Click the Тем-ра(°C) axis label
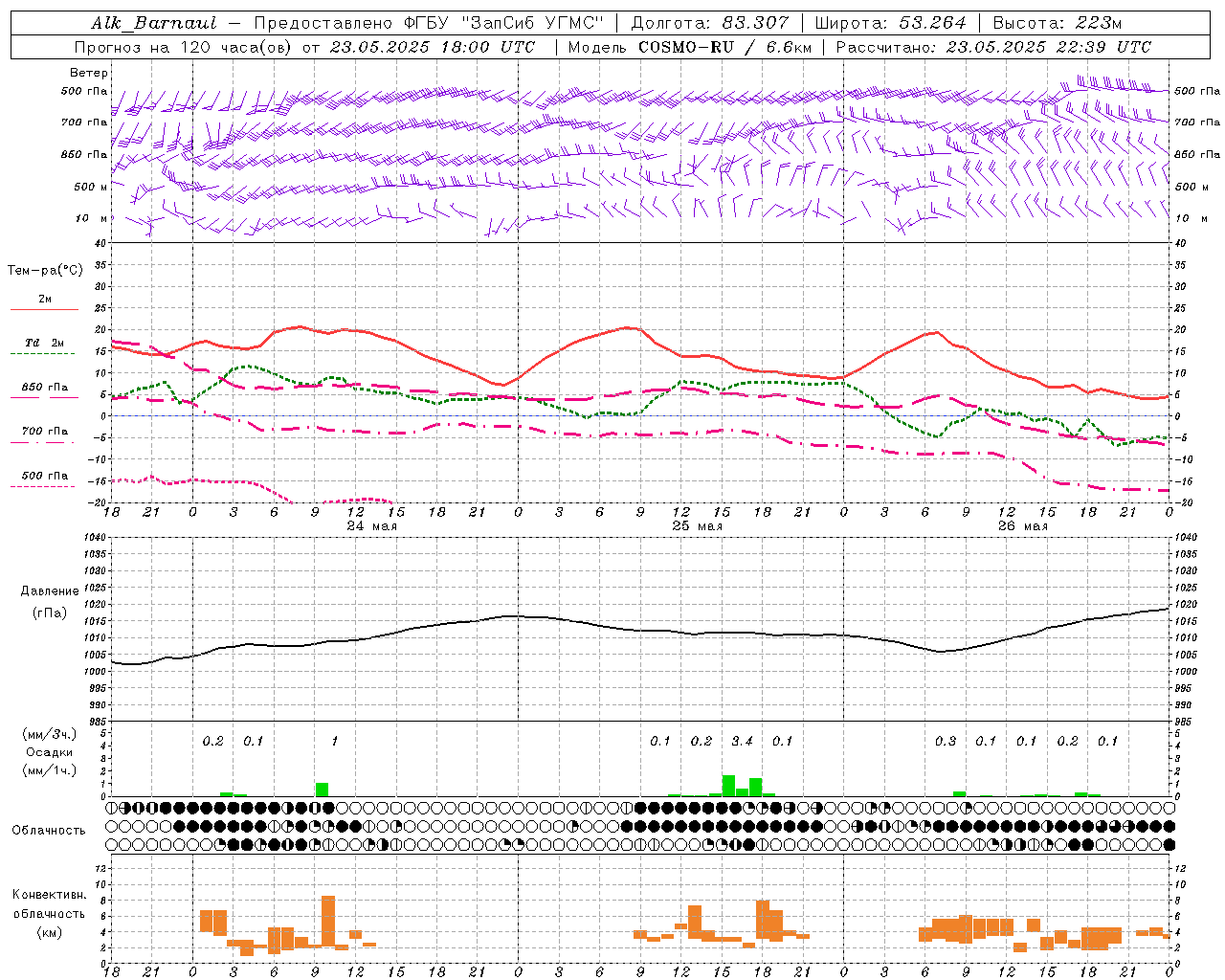Screen dimensions: 1225x980 [45, 271]
